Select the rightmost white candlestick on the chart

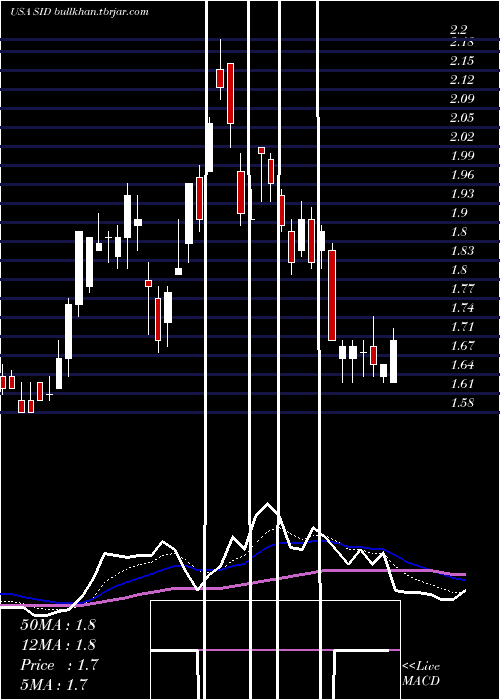[x=393, y=361]
